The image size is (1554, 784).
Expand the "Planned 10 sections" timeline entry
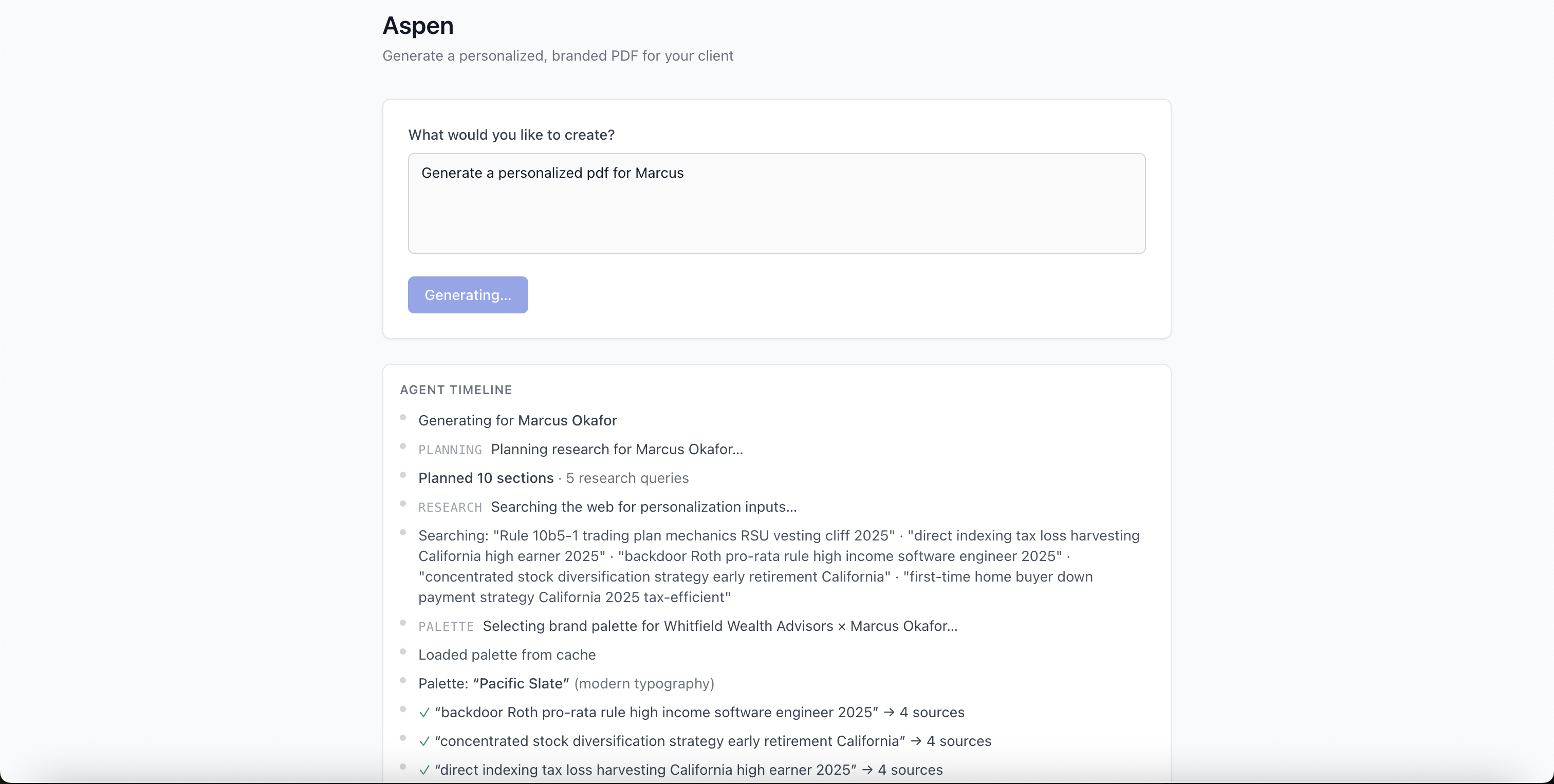[x=486, y=478]
